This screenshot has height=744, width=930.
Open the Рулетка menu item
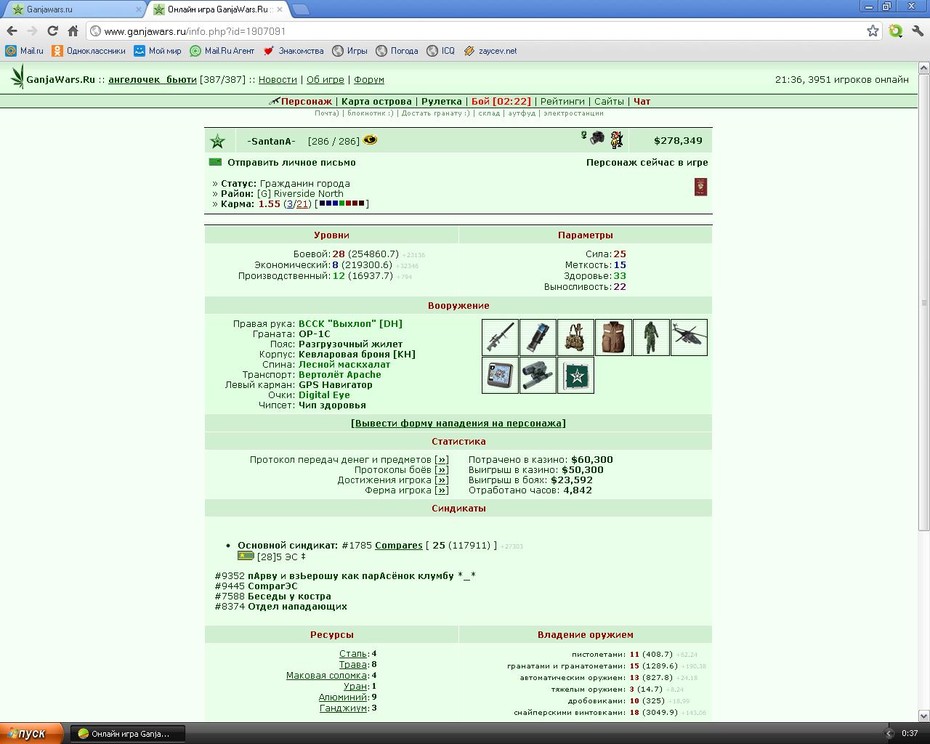[x=441, y=101]
